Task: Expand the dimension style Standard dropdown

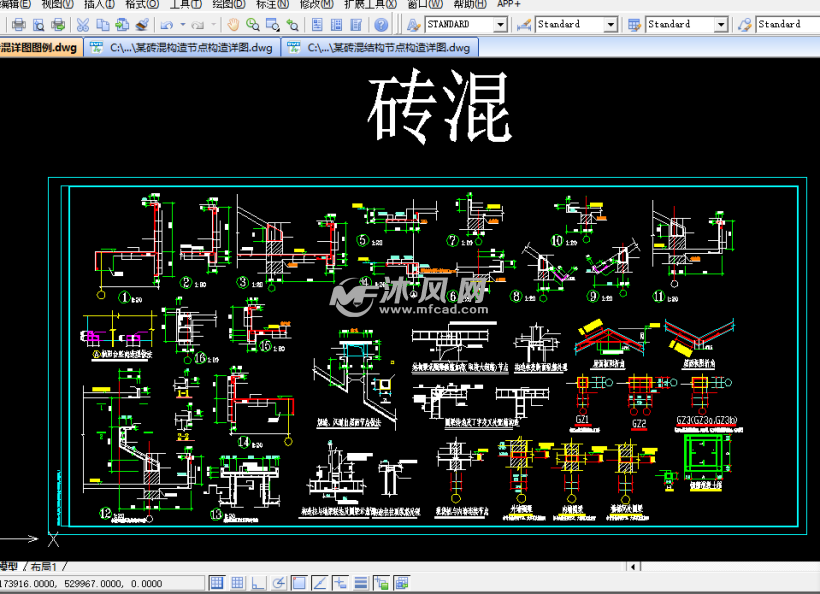Action: click(611, 24)
